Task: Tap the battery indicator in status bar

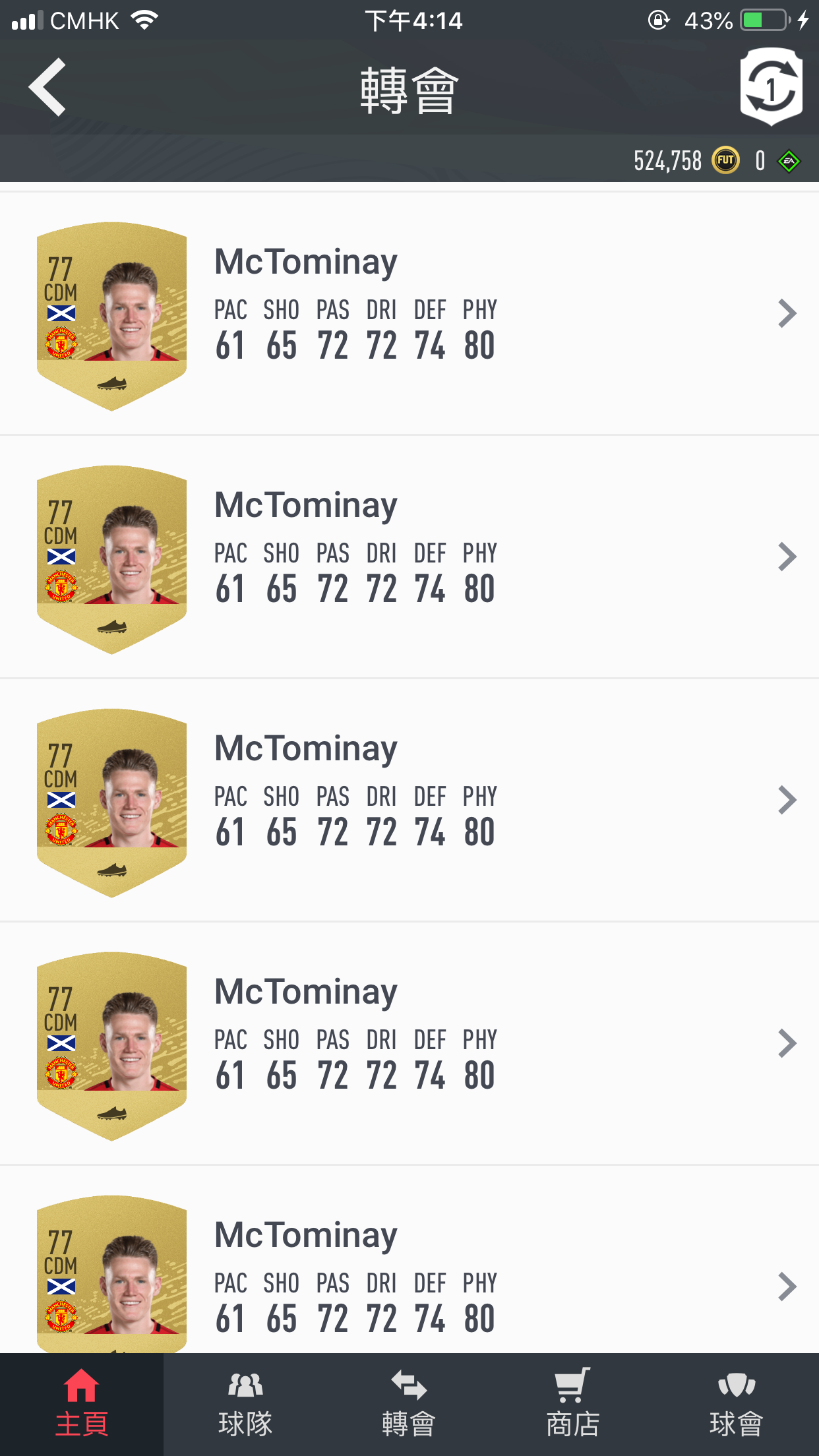Action: click(x=766, y=20)
